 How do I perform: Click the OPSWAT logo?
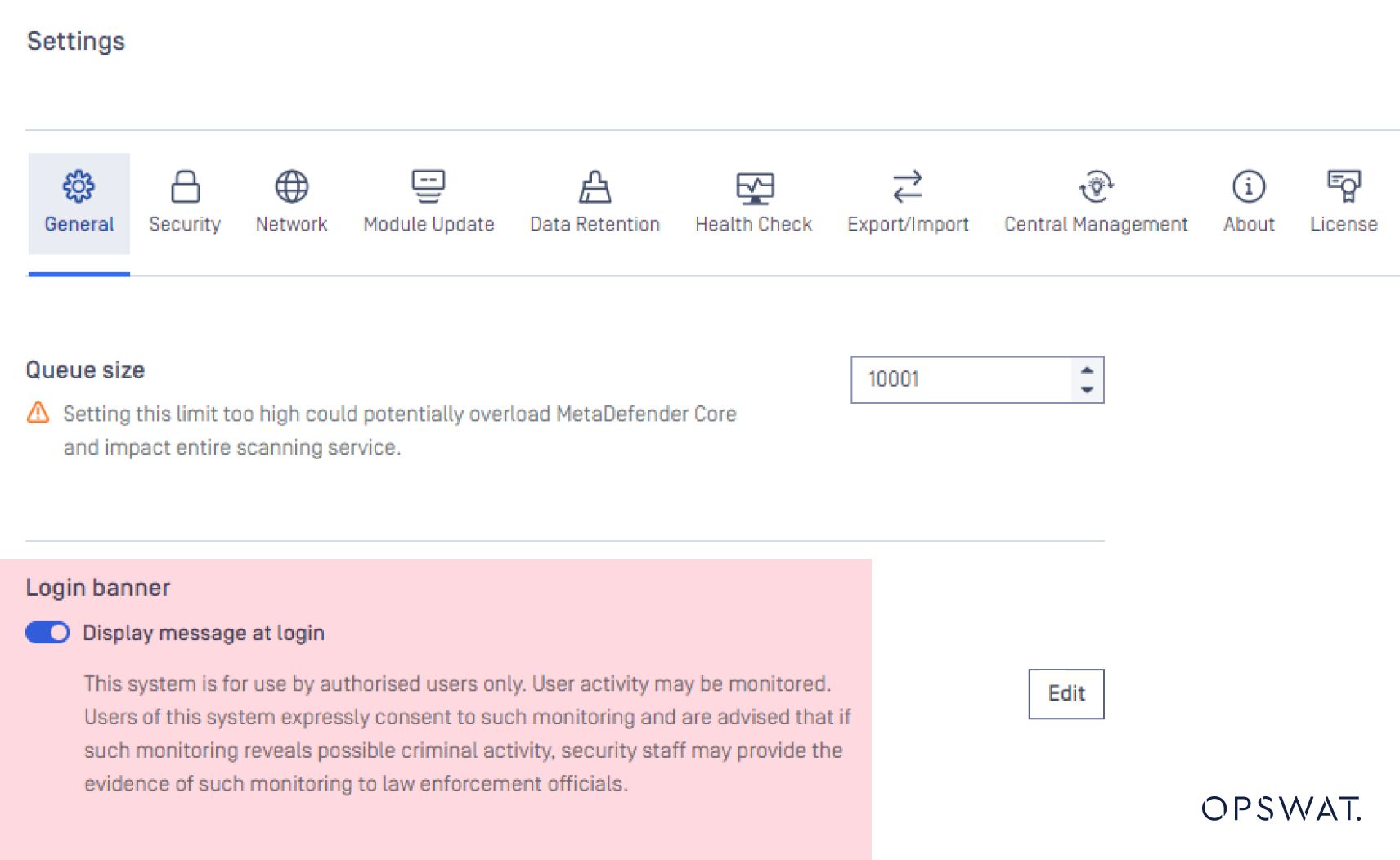(x=1281, y=808)
